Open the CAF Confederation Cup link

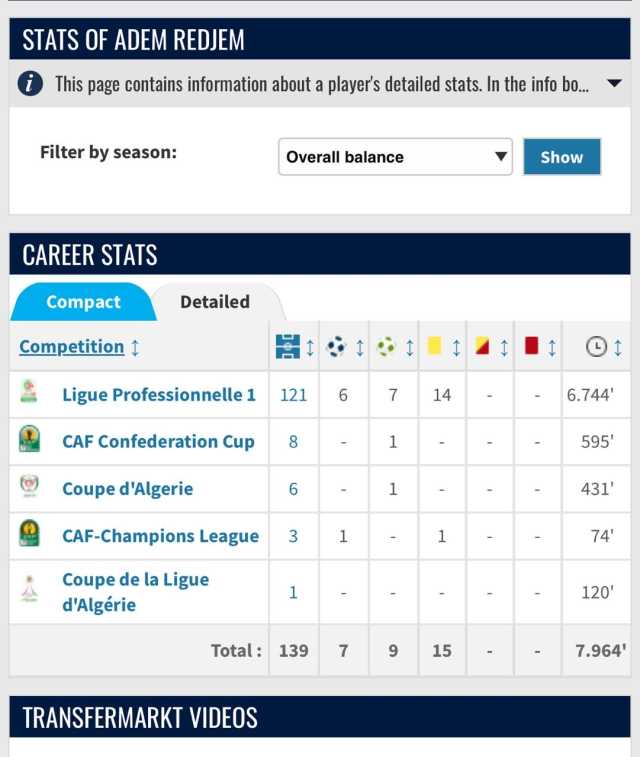click(x=158, y=441)
